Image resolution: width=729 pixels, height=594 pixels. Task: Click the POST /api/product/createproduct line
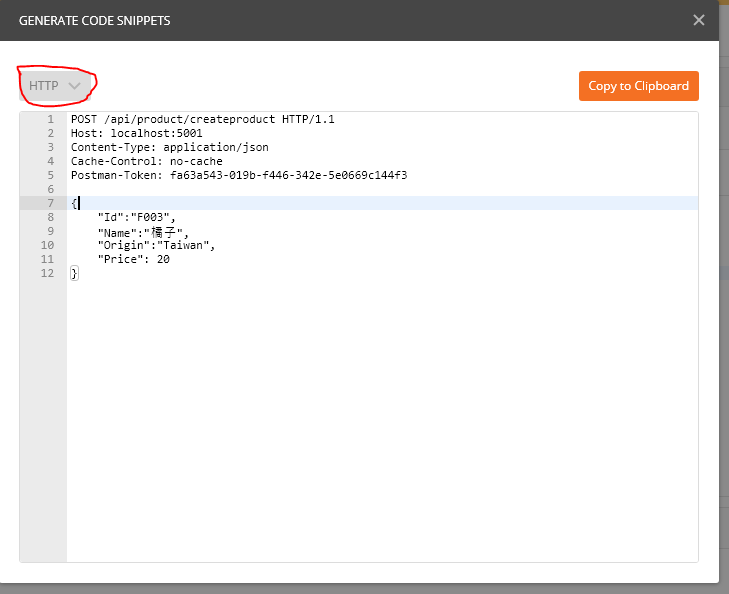(x=202, y=119)
